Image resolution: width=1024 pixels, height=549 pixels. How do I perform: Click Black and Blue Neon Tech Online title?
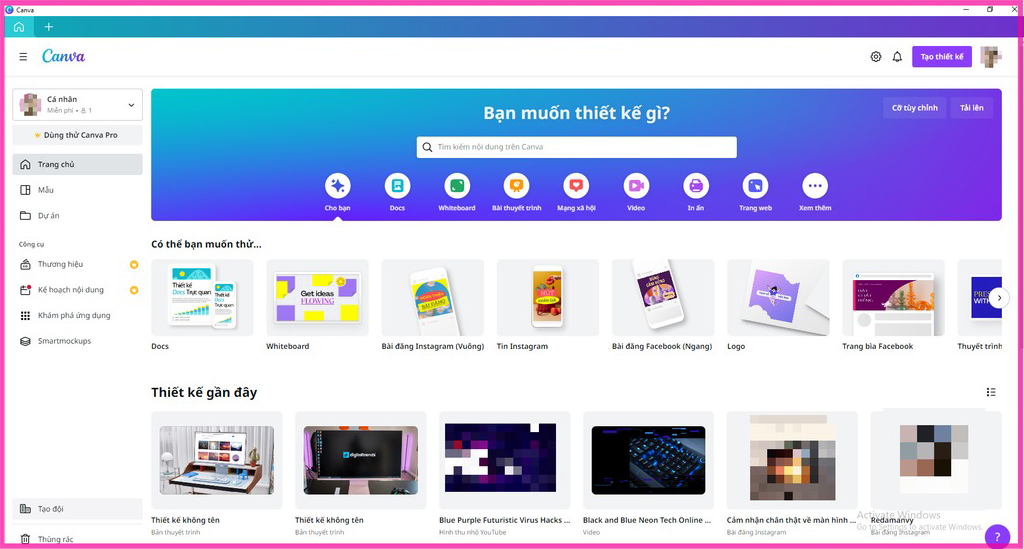647,520
